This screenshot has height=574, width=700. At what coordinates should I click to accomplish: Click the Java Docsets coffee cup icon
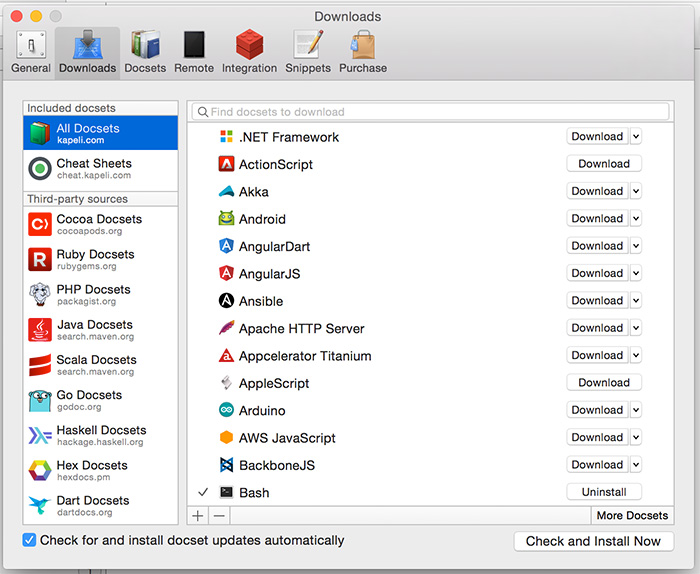(40, 329)
